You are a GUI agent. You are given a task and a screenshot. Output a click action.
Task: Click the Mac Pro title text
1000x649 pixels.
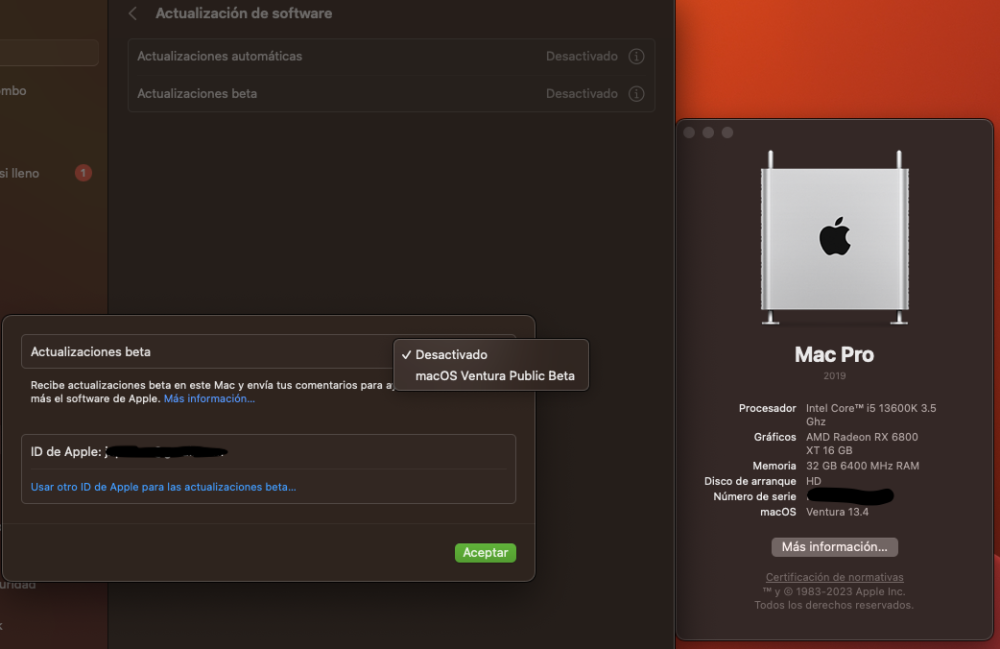click(834, 354)
